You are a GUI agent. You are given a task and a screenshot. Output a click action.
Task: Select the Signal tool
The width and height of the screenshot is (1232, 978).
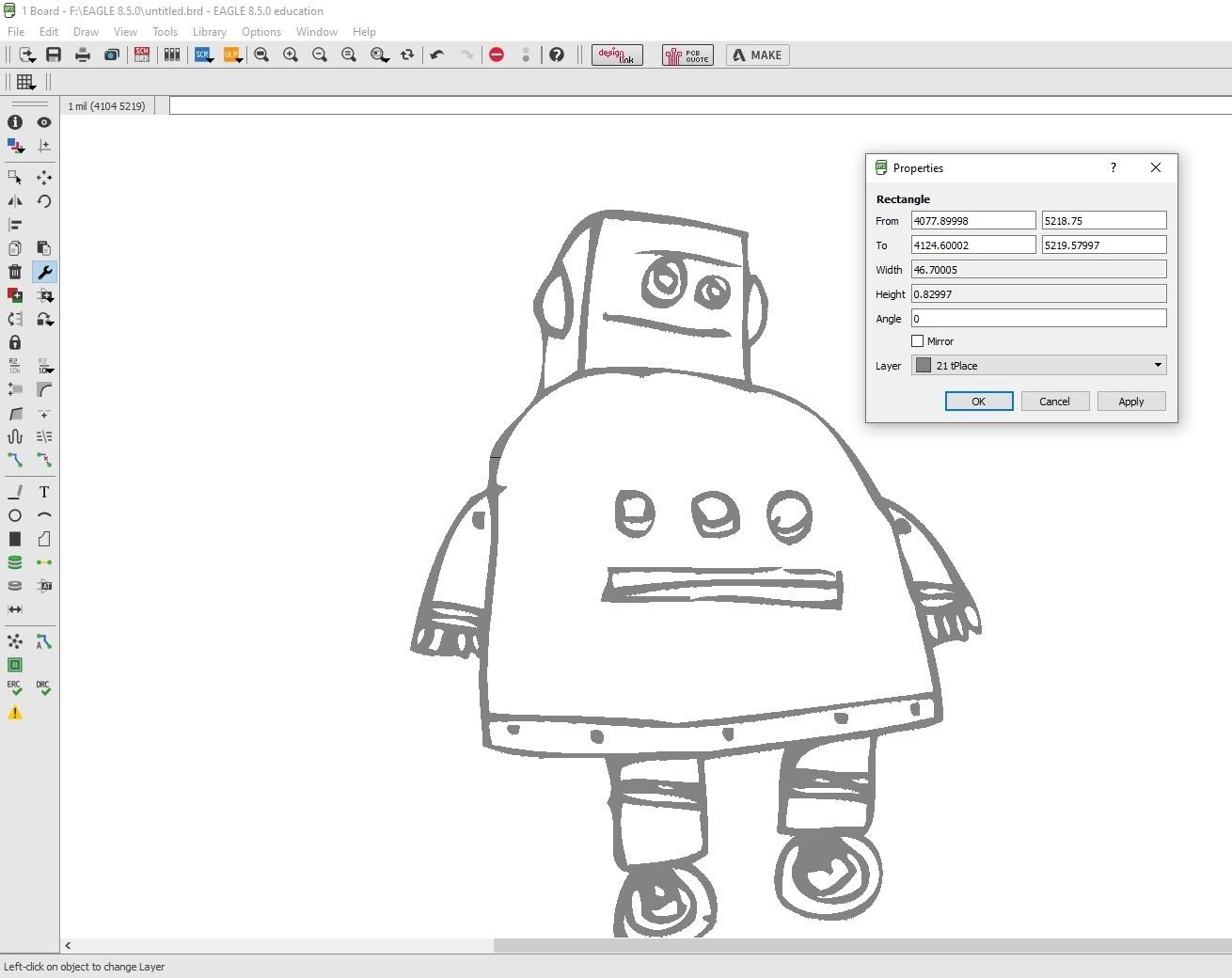[x=44, y=562]
